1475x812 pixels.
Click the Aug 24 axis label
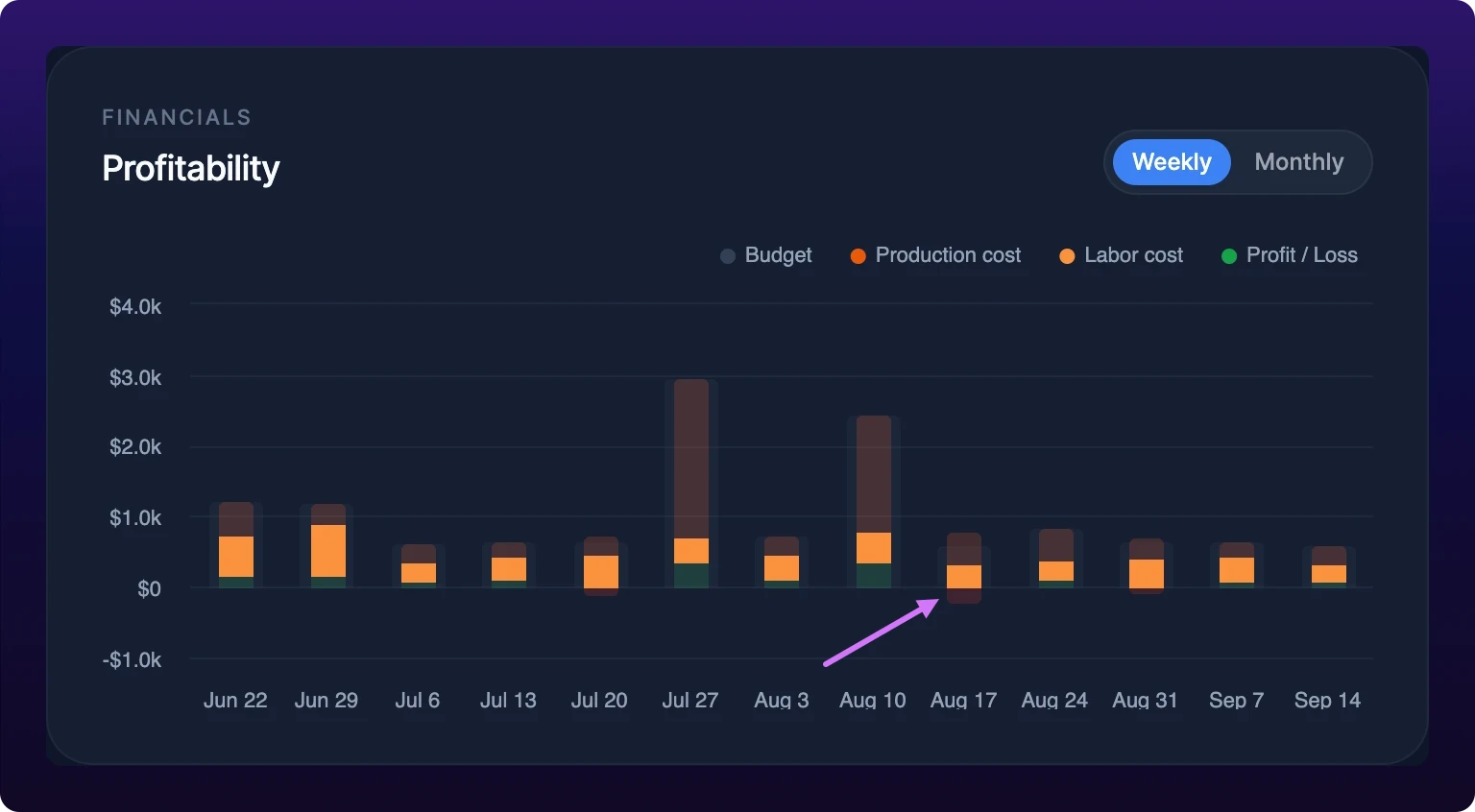[1054, 701]
